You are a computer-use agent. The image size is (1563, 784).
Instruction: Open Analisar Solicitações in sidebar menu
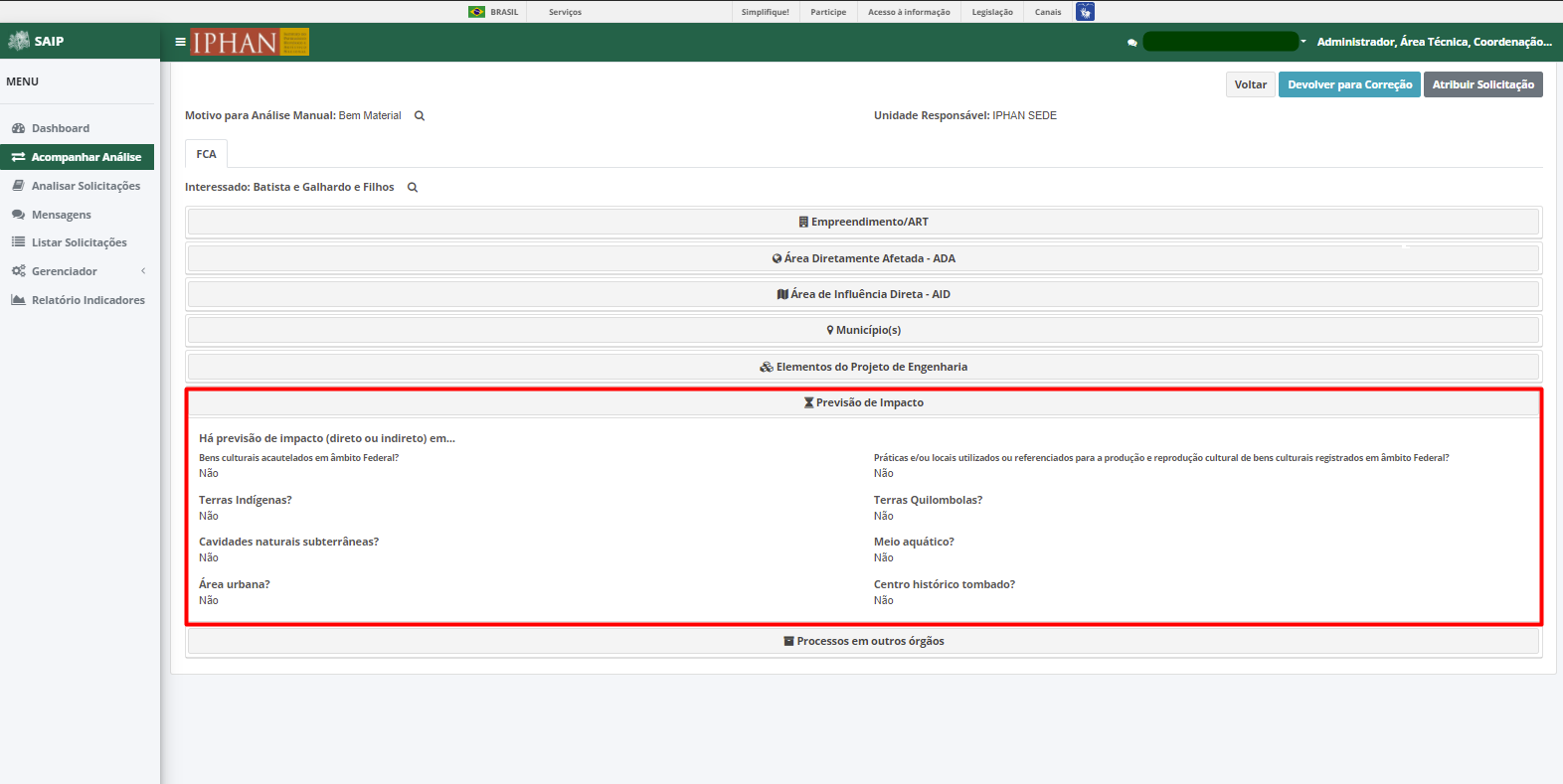point(79,186)
